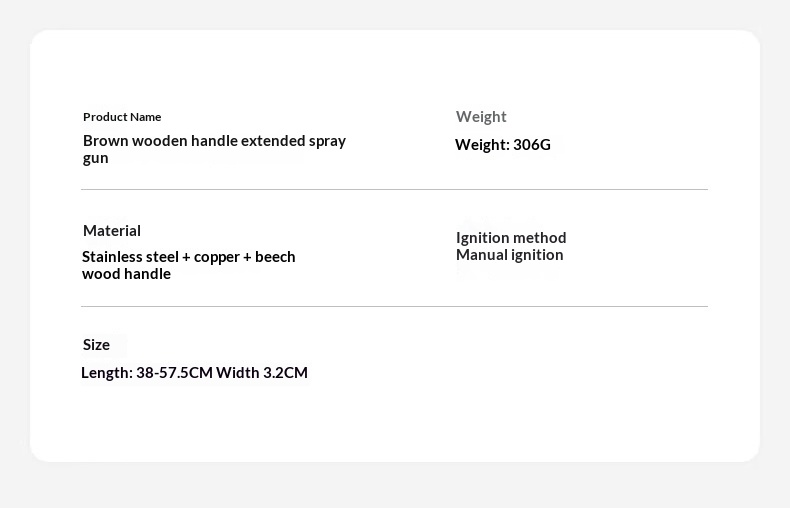Select the Weight: 306G value
790x508 pixels.
point(503,145)
